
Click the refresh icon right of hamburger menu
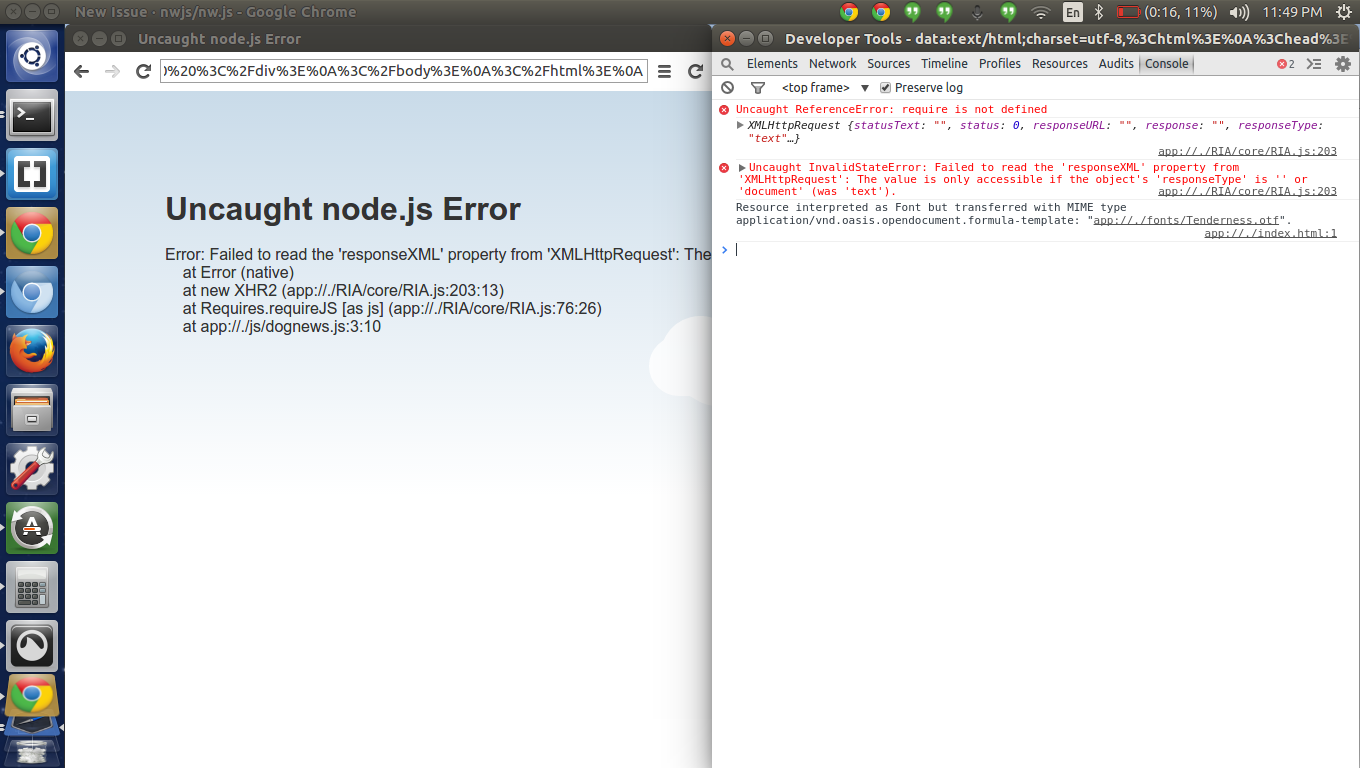pos(695,72)
